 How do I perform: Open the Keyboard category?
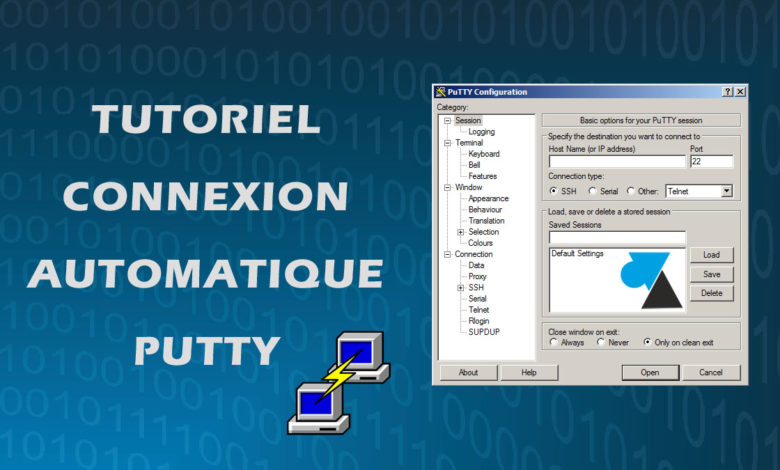coord(484,154)
